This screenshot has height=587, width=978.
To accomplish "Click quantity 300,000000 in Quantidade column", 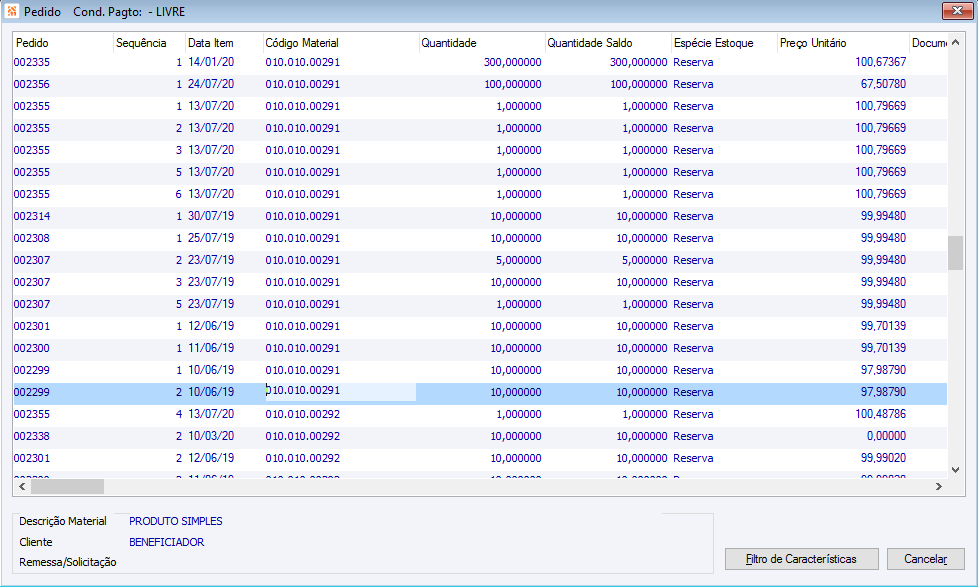I will (x=512, y=62).
